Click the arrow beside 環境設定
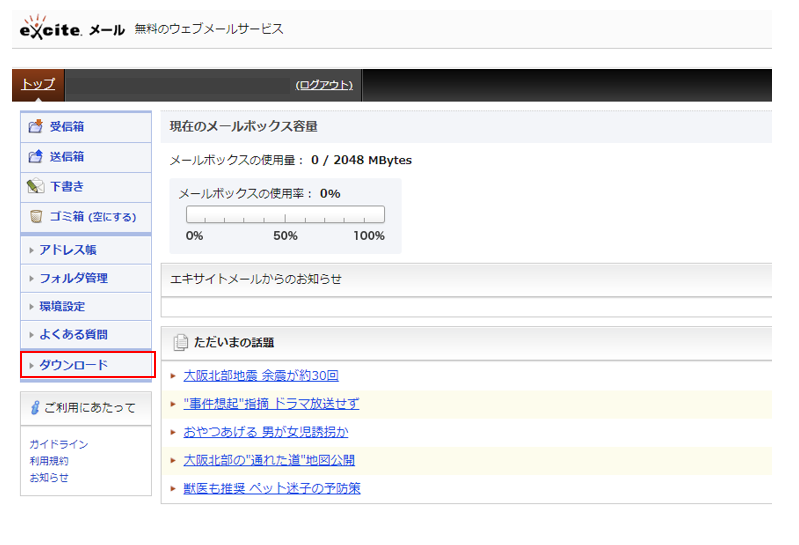Viewport: 799px width, 545px height. (x=32, y=307)
